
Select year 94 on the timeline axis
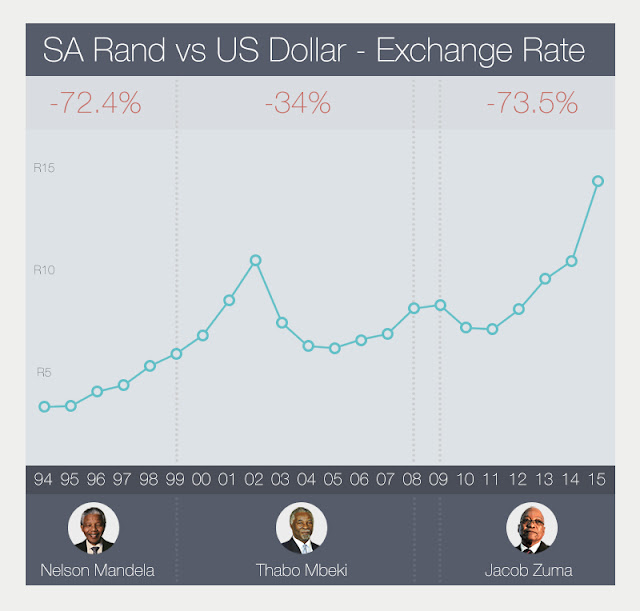click(x=44, y=481)
